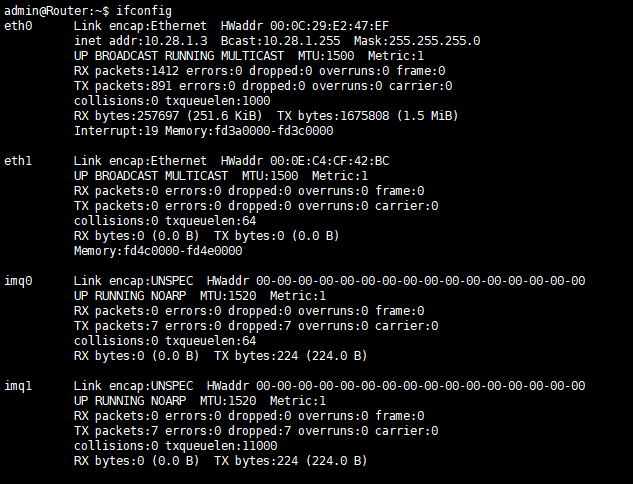Click imq0 TX bytes:224 text
The width and height of the screenshot is (633, 484).
pyautogui.click(x=256, y=356)
